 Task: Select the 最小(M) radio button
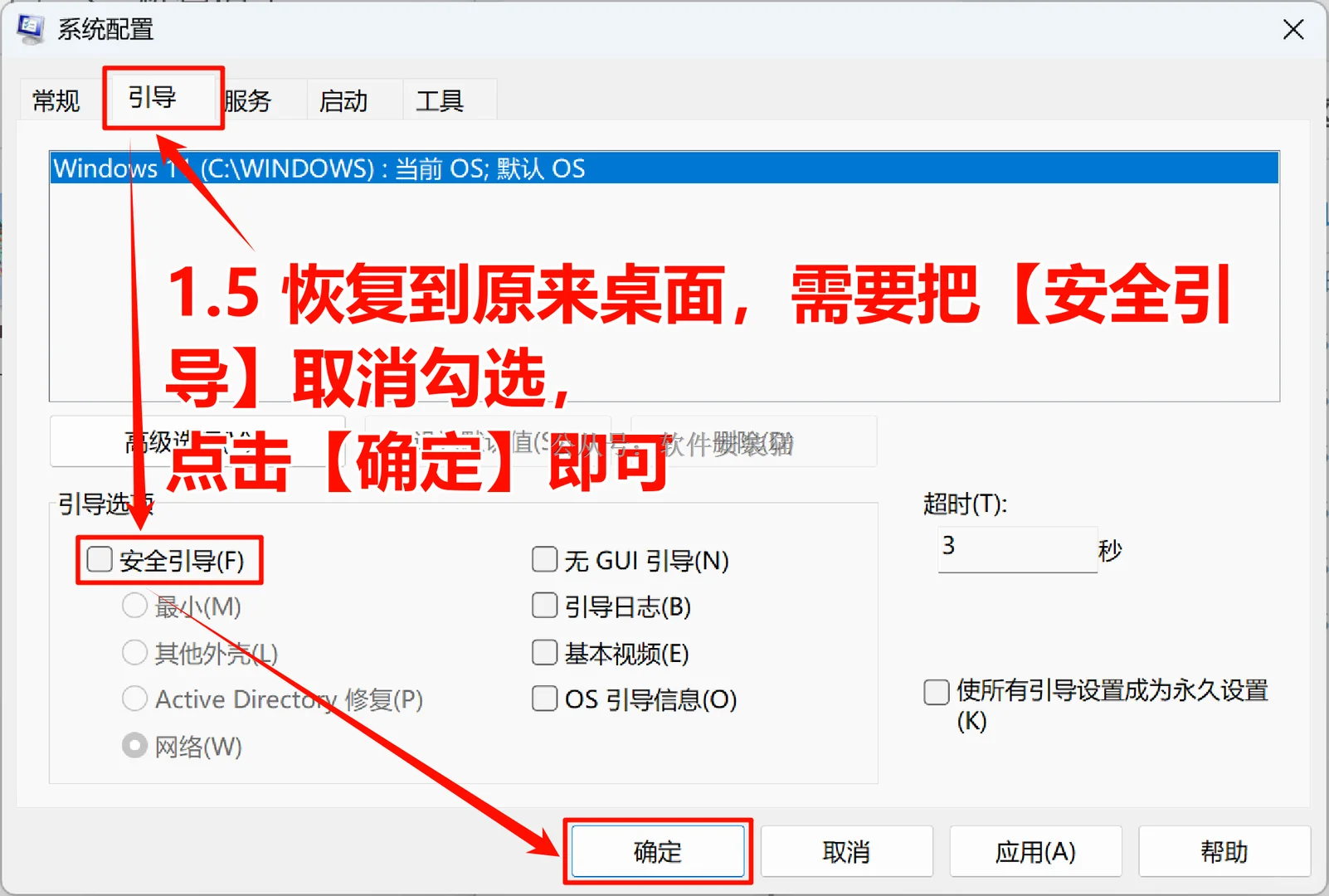[x=134, y=606]
